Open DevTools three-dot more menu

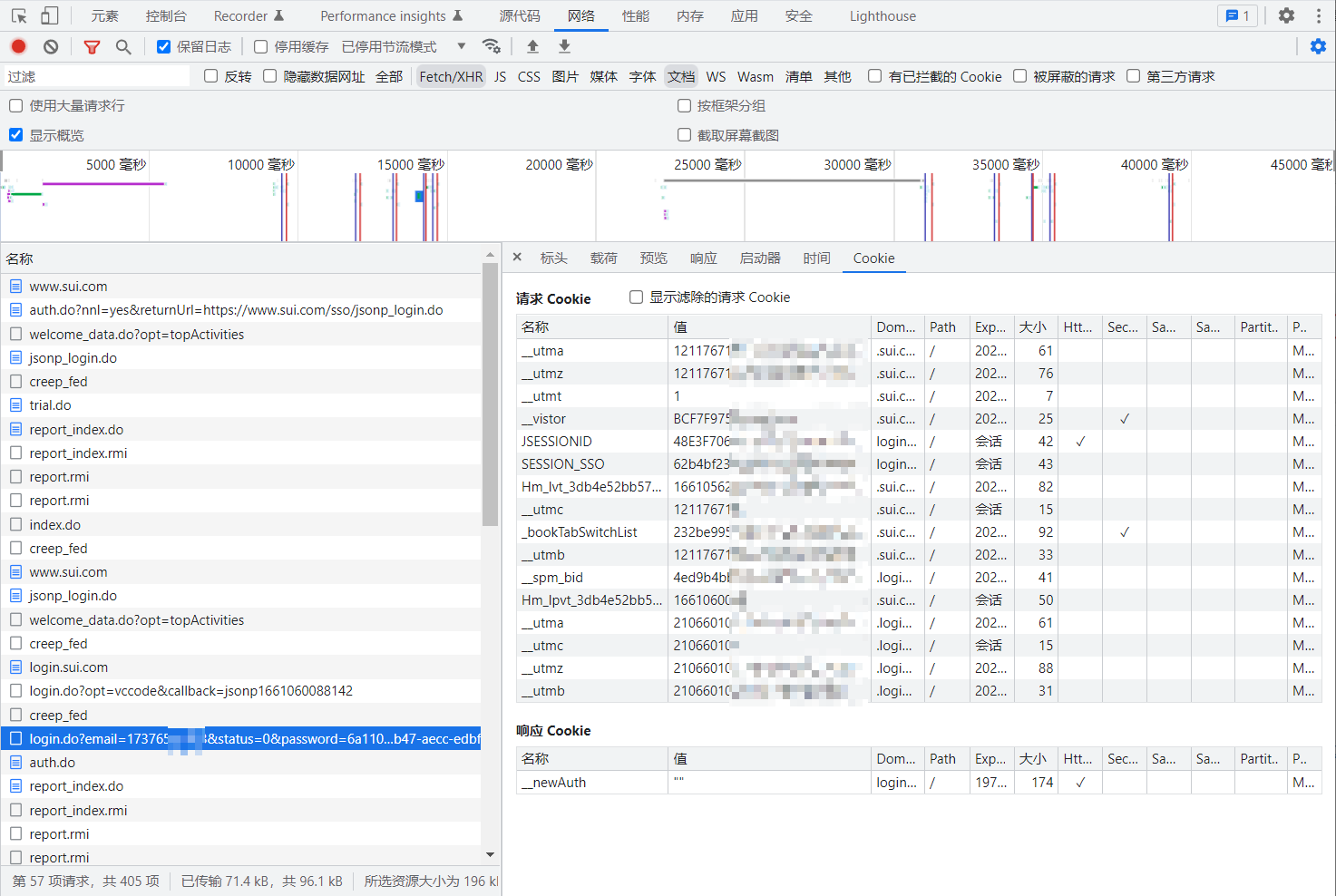click(1318, 15)
